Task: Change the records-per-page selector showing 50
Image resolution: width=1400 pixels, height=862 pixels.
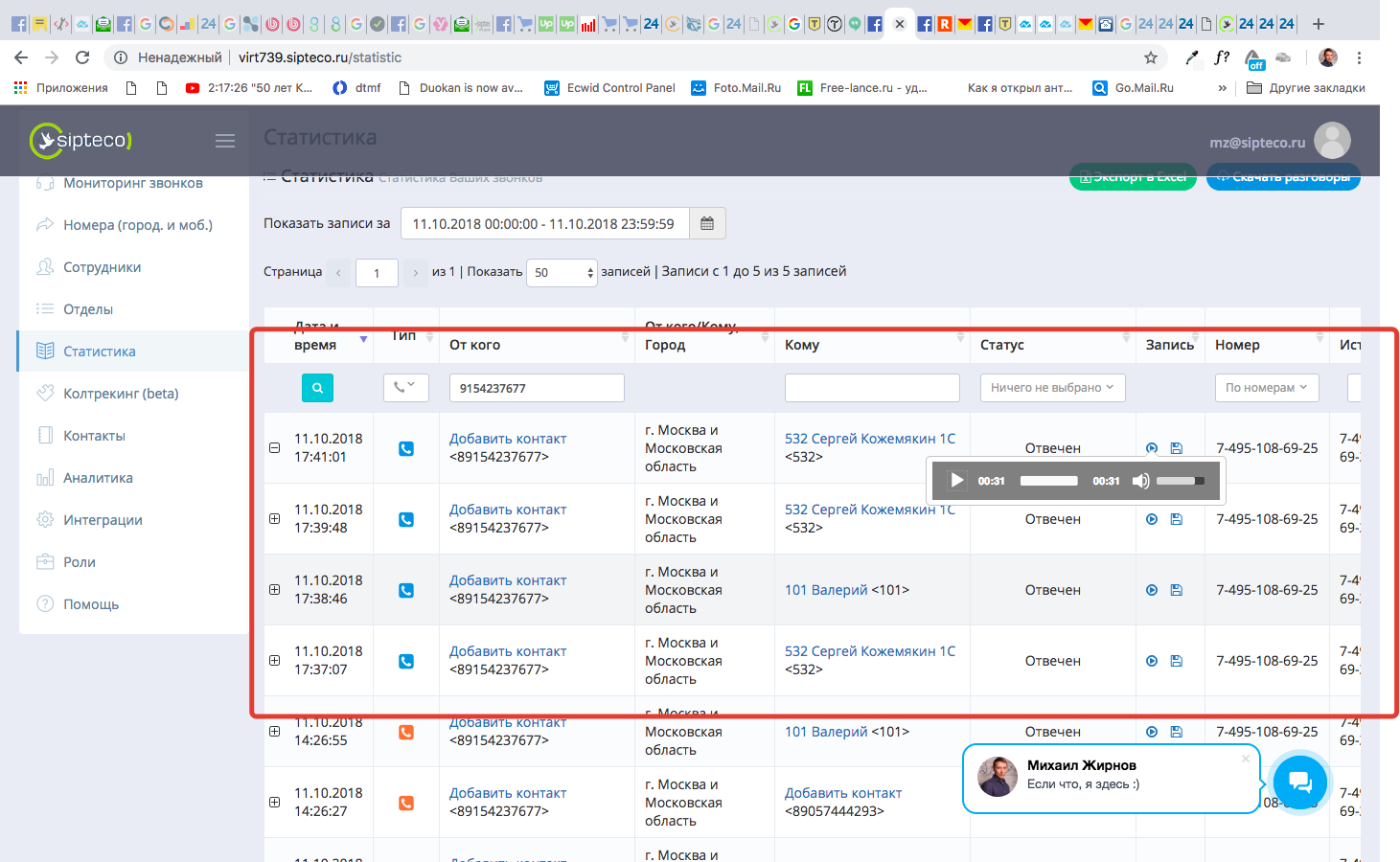Action: pyautogui.click(x=562, y=273)
